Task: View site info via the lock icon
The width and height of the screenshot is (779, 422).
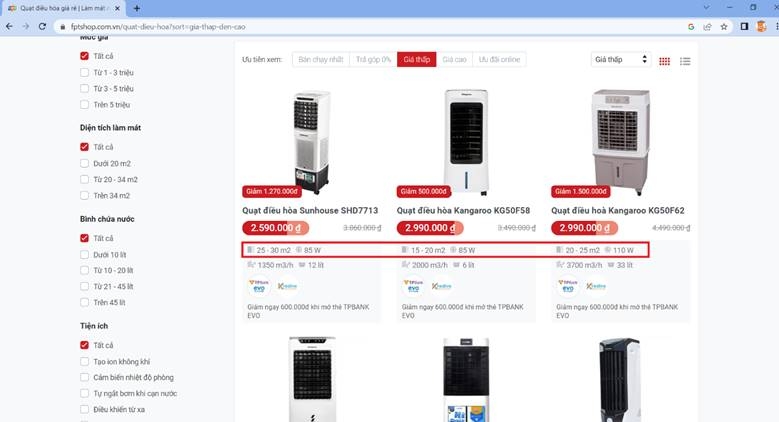Action: [63, 27]
